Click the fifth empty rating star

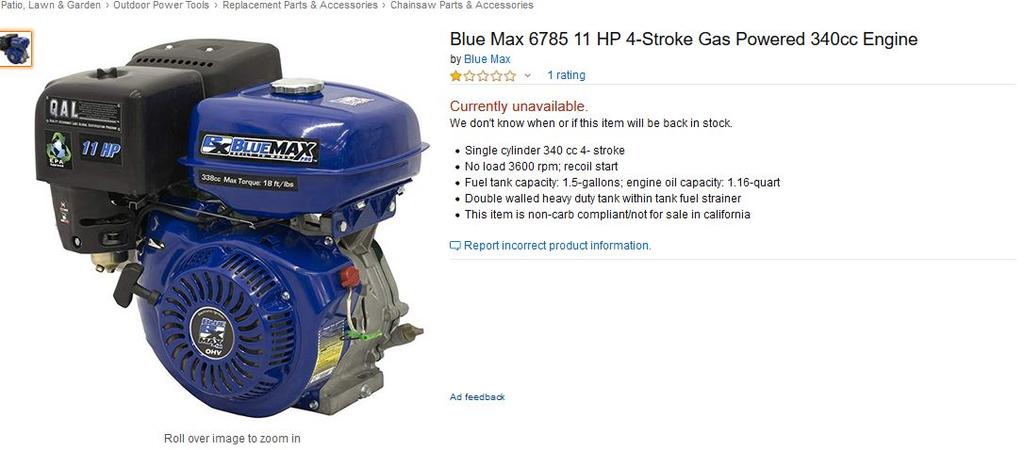tap(510, 76)
